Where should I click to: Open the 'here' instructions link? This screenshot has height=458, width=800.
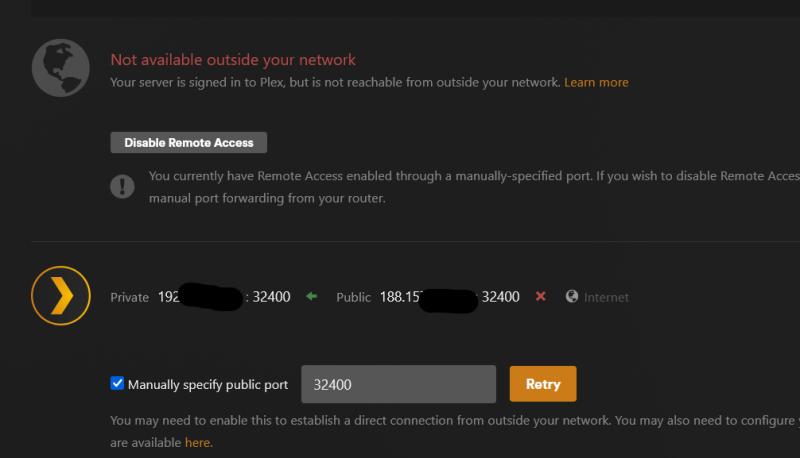197,443
